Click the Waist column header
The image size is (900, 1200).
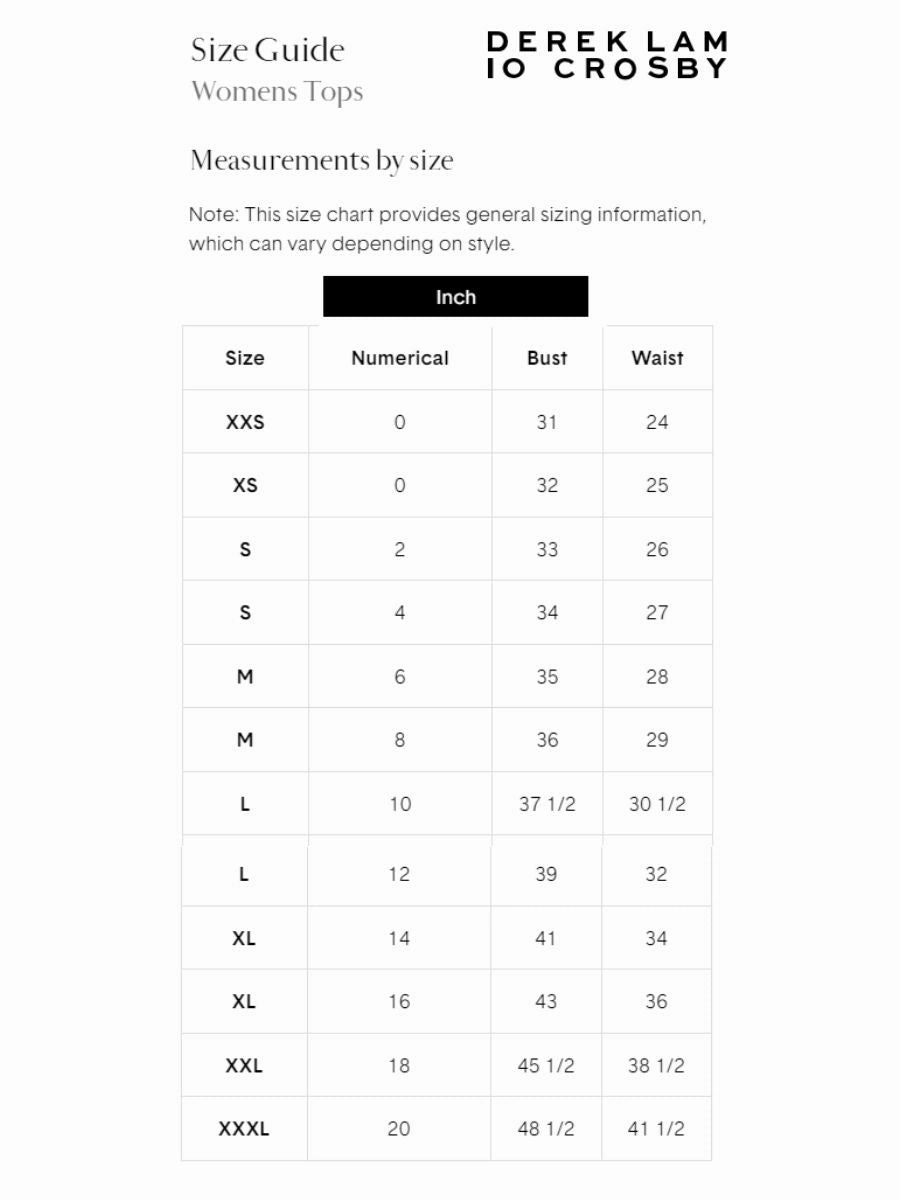657,358
